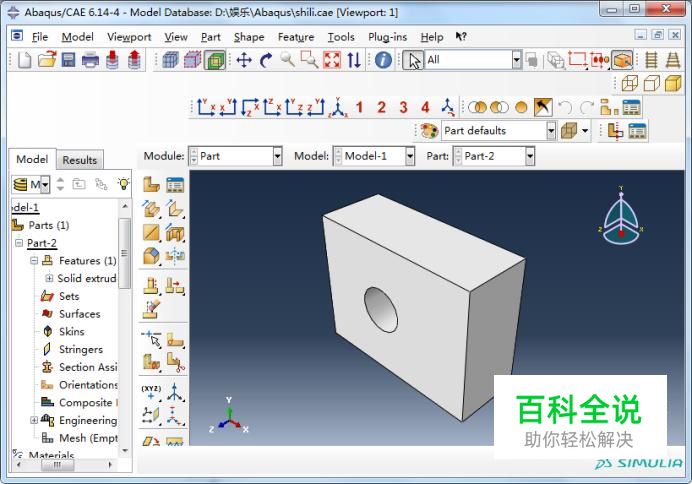Image resolution: width=692 pixels, height=484 pixels.
Task: Open a model database file
Action: pos(47,60)
